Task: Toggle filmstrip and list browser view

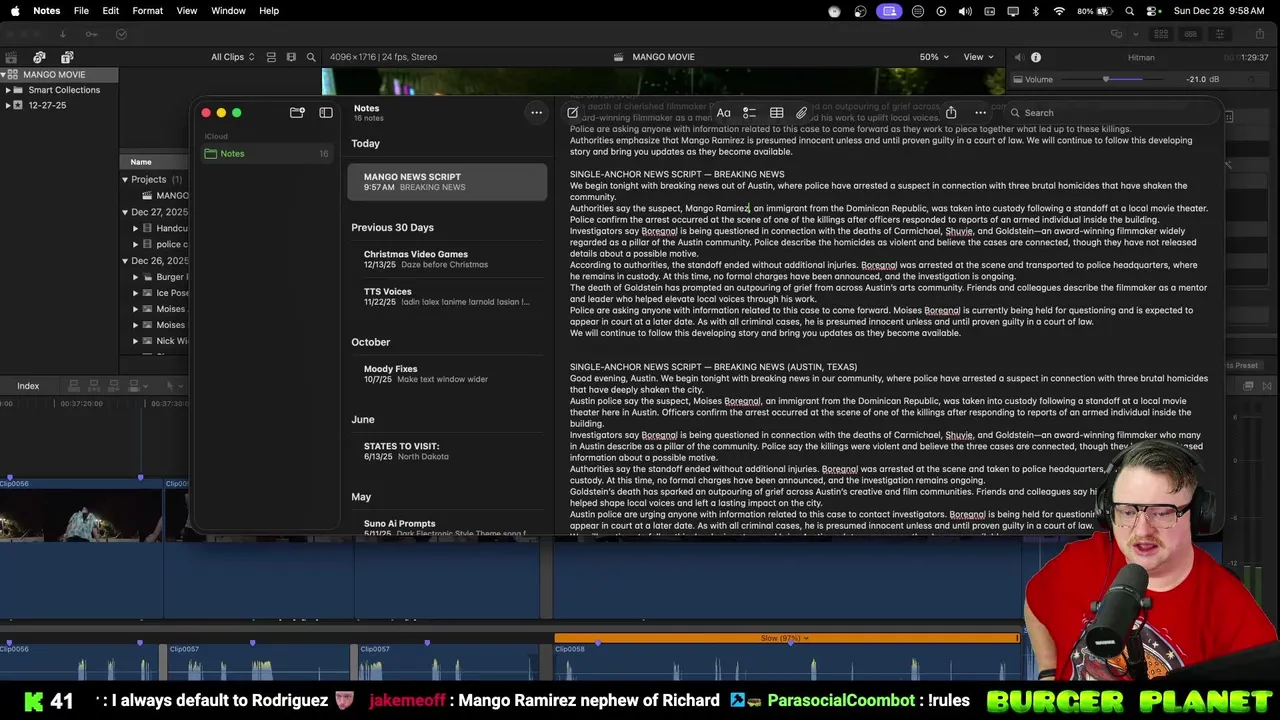Action: (x=291, y=57)
